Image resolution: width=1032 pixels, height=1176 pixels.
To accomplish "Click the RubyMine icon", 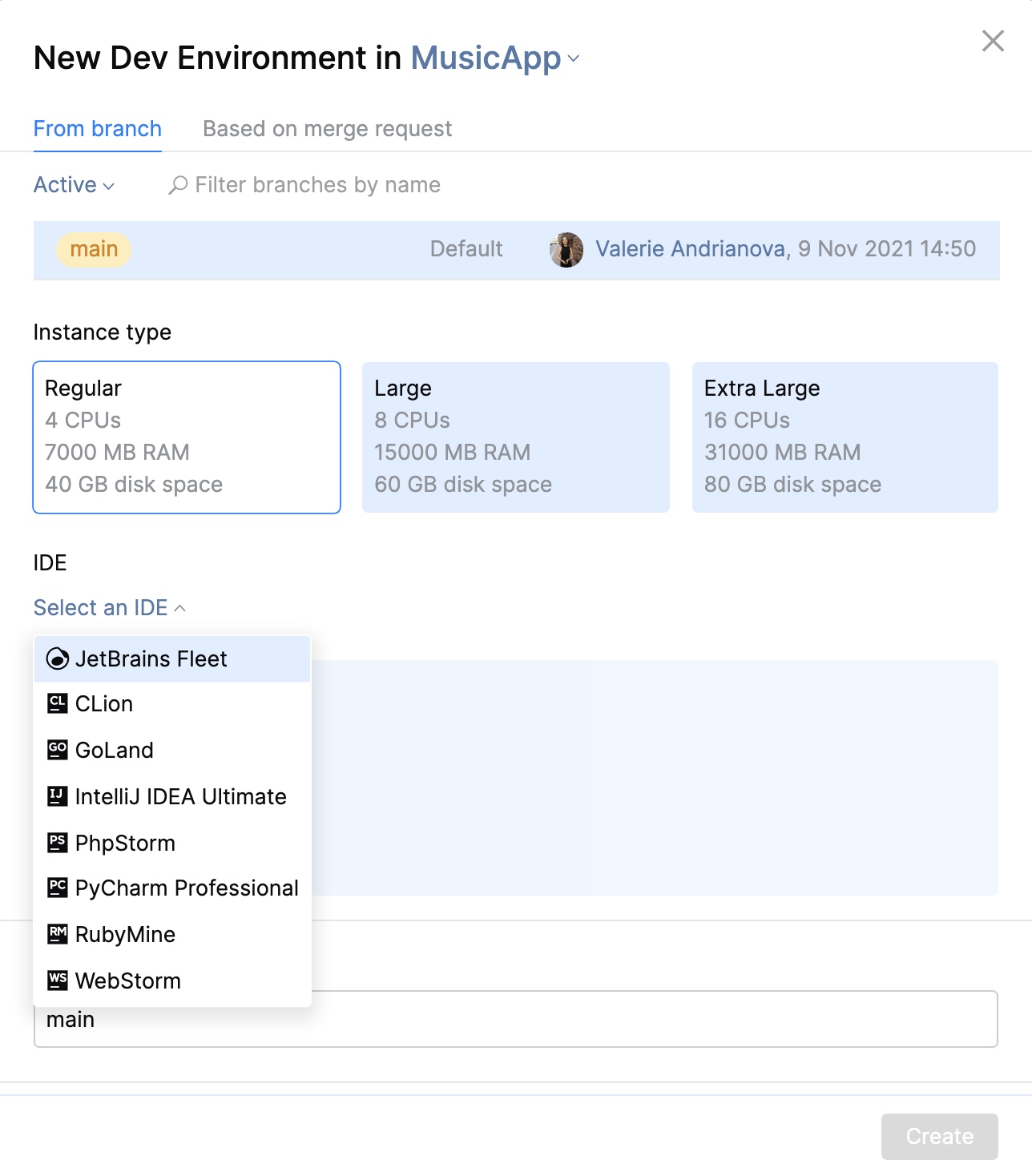I will pos(58,934).
